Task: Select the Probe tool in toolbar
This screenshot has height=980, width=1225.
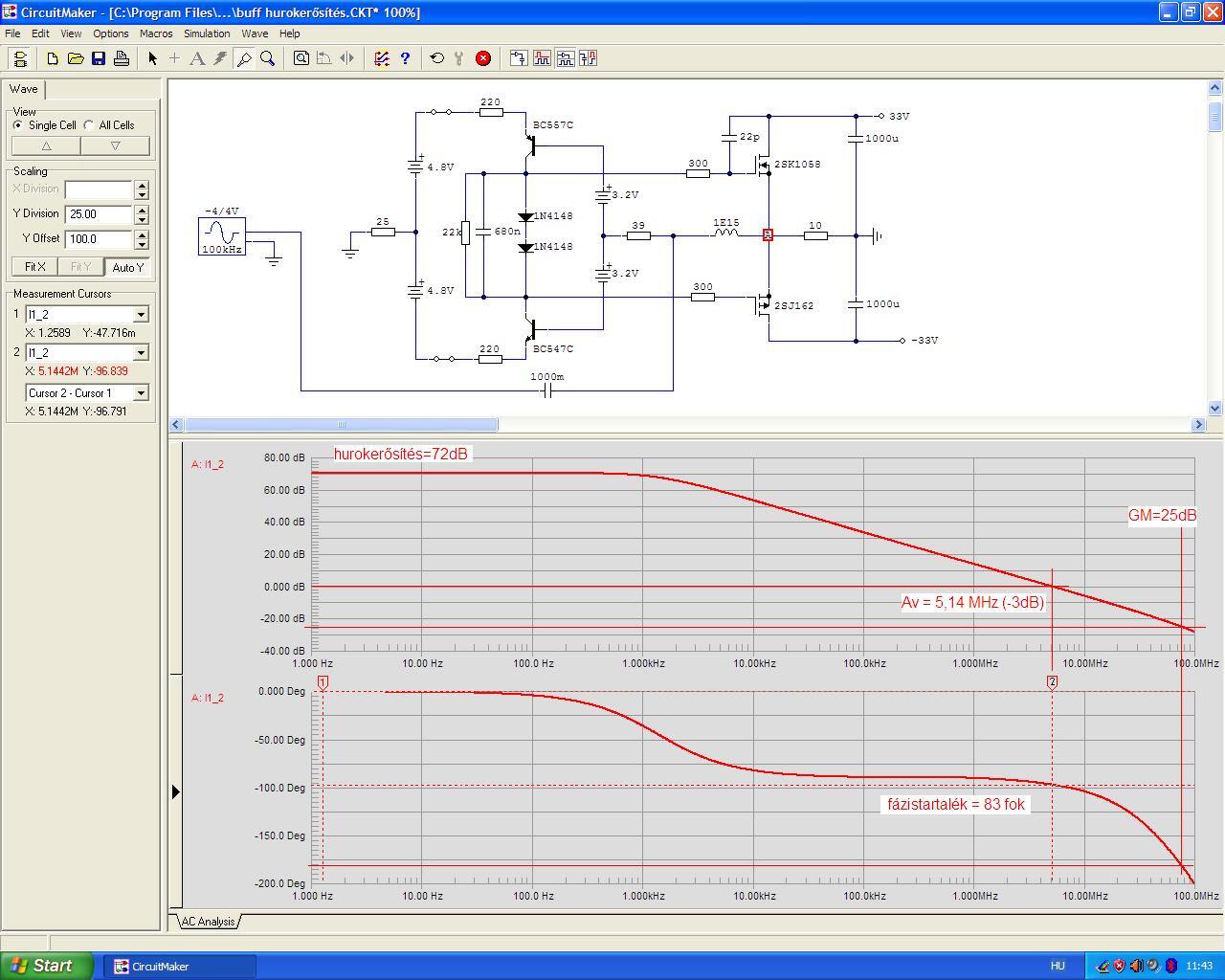Action: [x=244, y=58]
